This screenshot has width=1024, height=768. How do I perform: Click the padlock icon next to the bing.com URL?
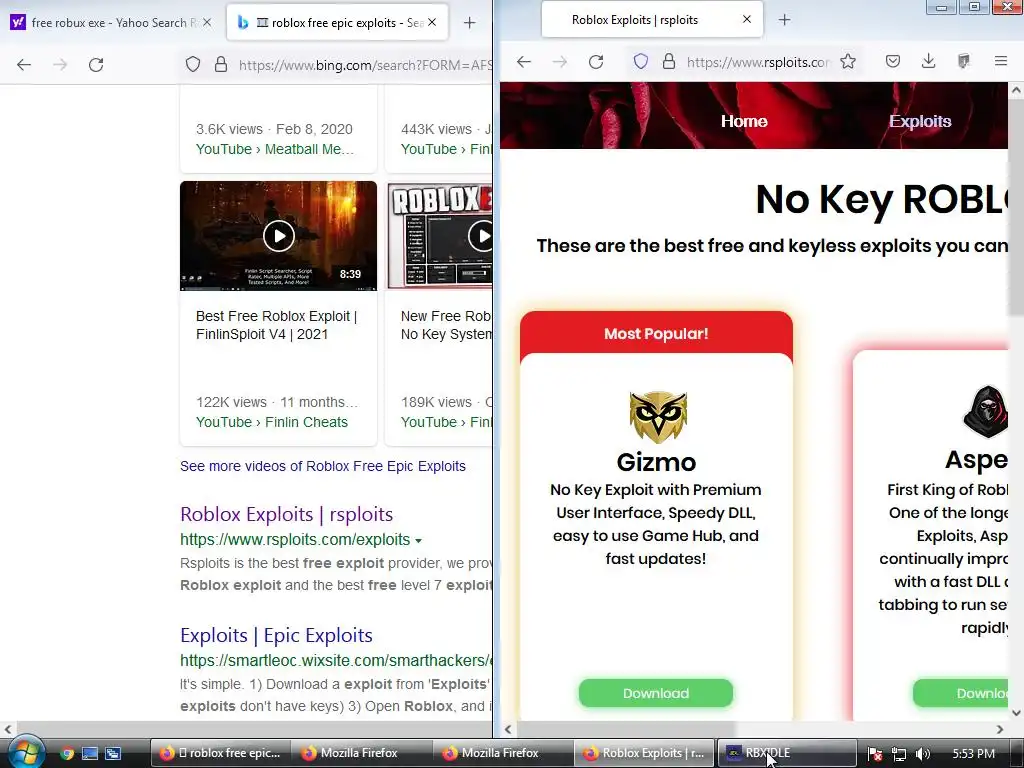(x=221, y=65)
